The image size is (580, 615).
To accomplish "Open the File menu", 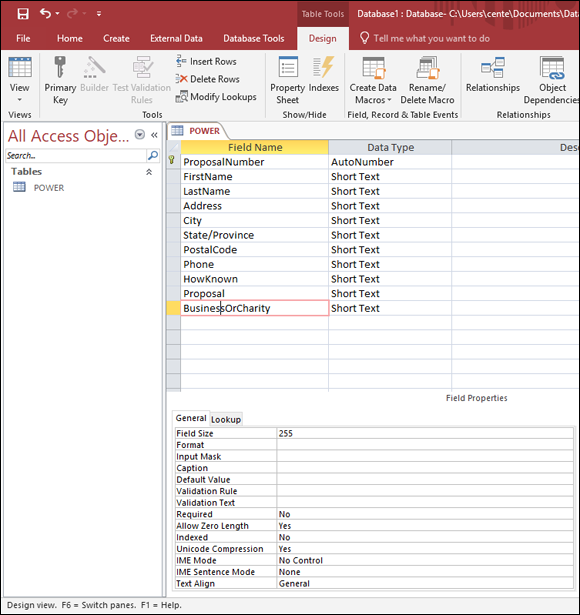I will point(23,38).
